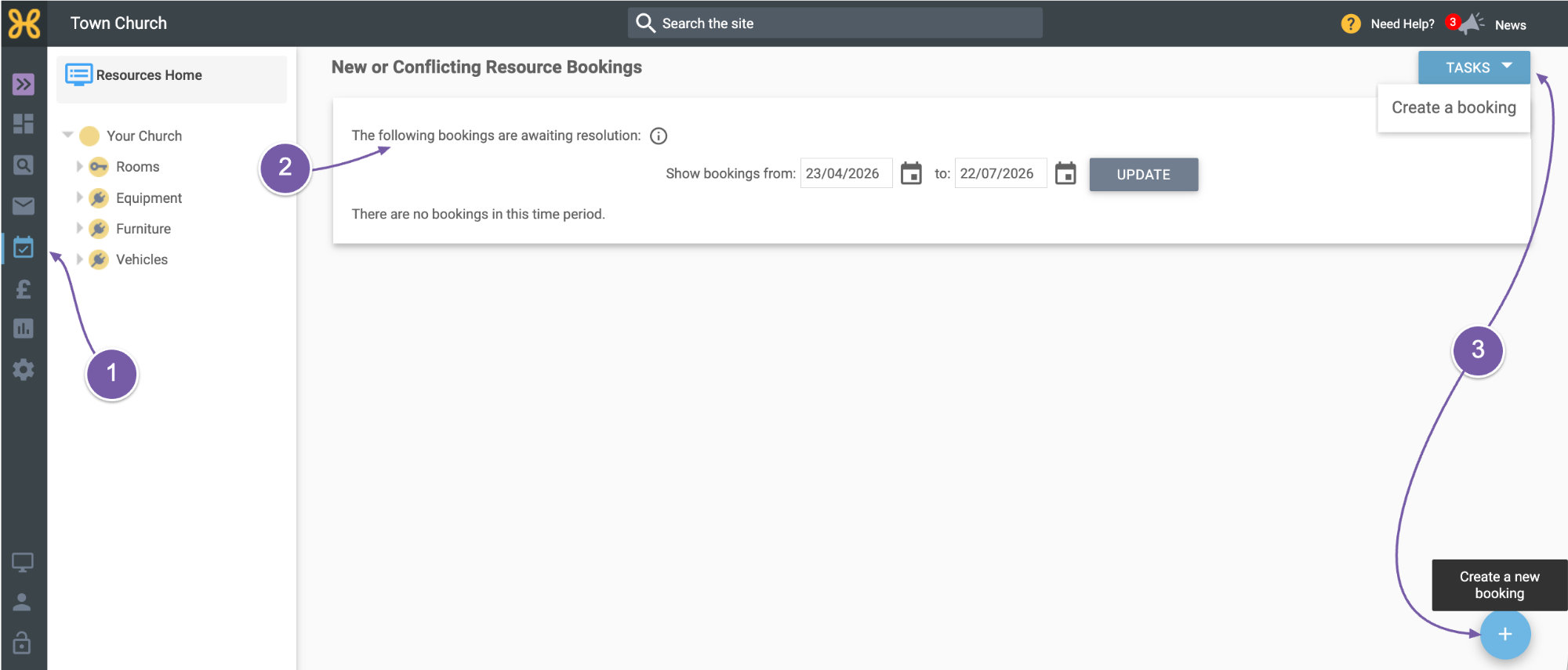The image size is (1568, 670).
Task: Click the red notification badge showing 3
Action: tap(1453, 21)
